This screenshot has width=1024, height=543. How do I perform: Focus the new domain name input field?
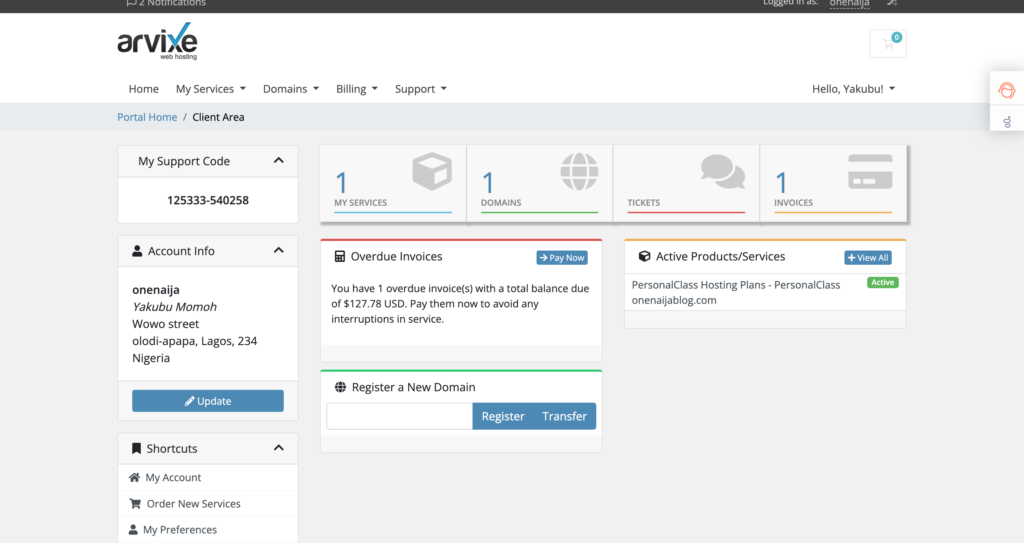click(400, 416)
